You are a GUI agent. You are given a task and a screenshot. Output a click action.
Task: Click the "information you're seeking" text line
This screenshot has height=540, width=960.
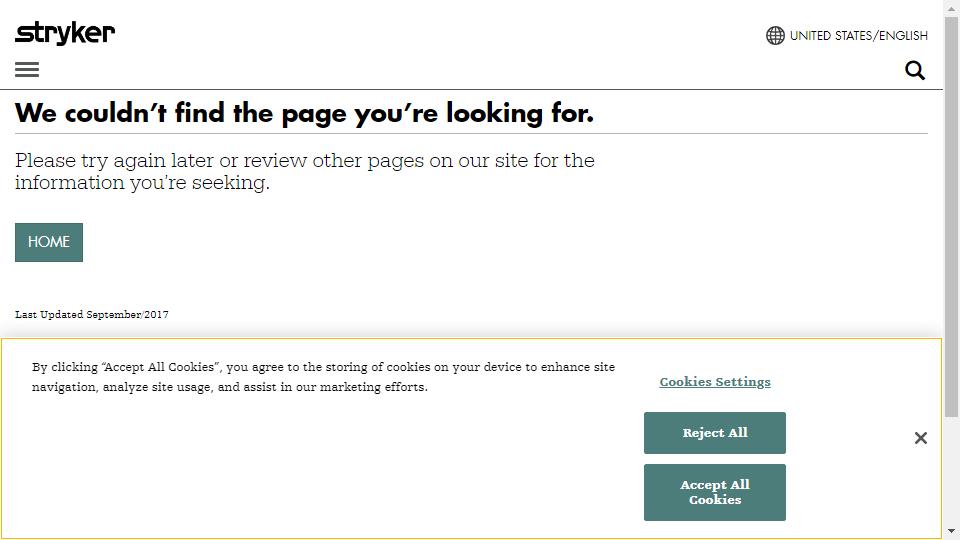click(x=142, y=182)
